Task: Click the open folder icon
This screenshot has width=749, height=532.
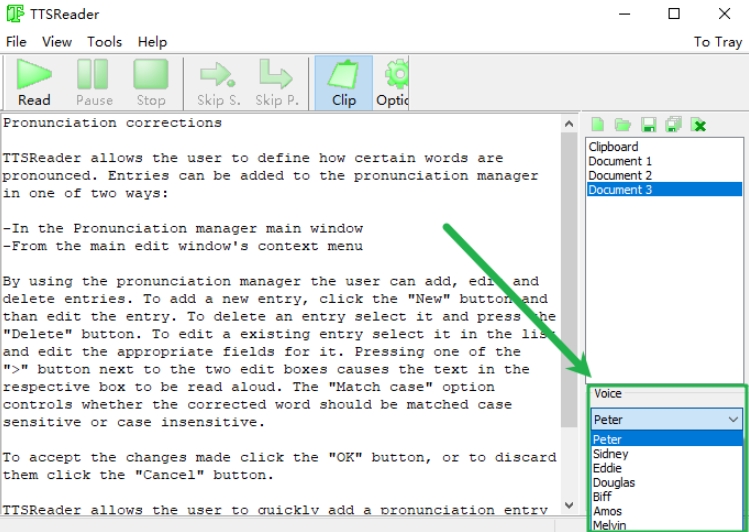Action: [623, 125]
